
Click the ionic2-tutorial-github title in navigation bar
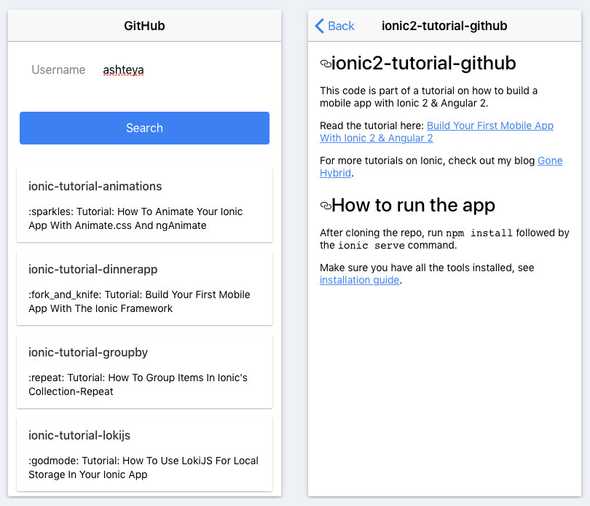(444, 26)
